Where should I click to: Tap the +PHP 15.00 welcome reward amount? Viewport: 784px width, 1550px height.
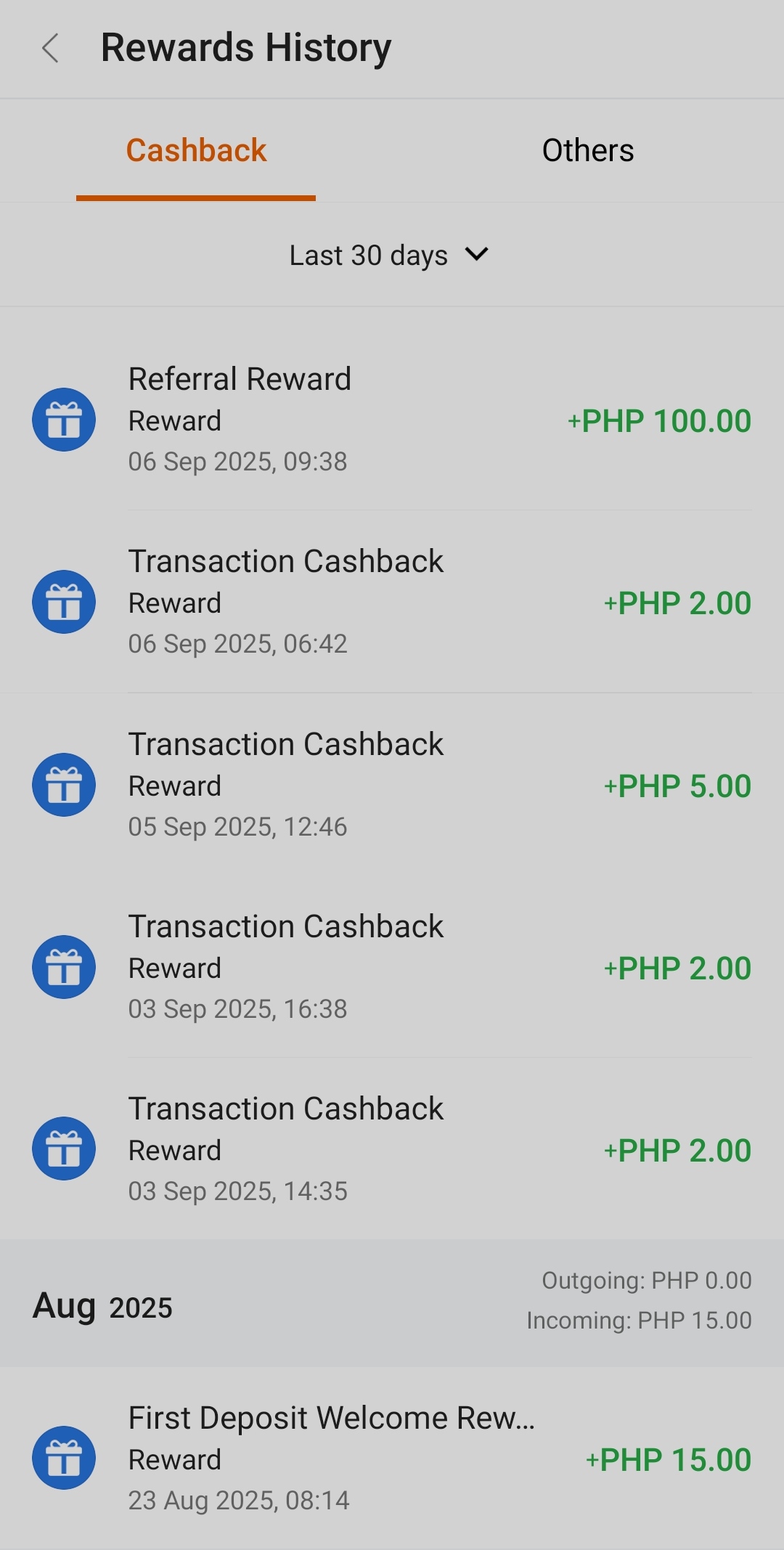668,1460
